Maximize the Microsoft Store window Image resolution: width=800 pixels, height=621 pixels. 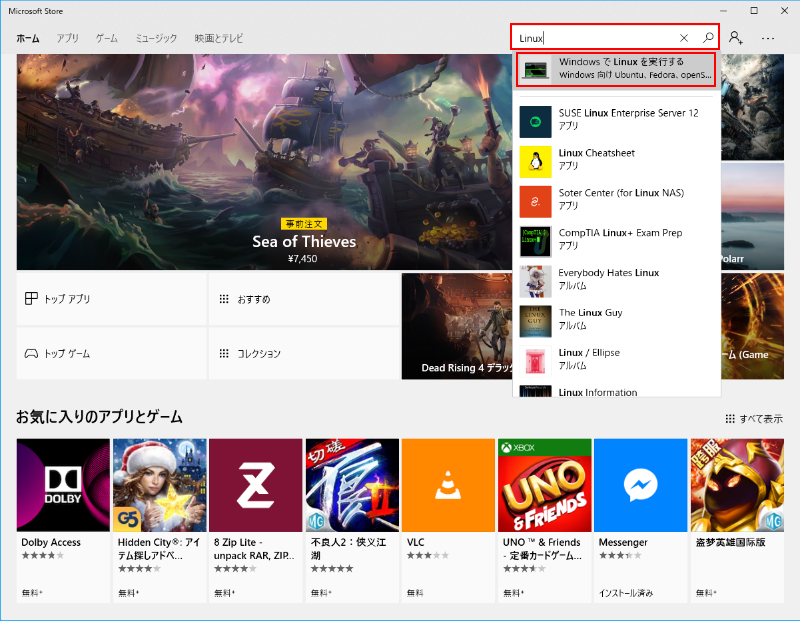pyautogui.click(x=754, y=11)
